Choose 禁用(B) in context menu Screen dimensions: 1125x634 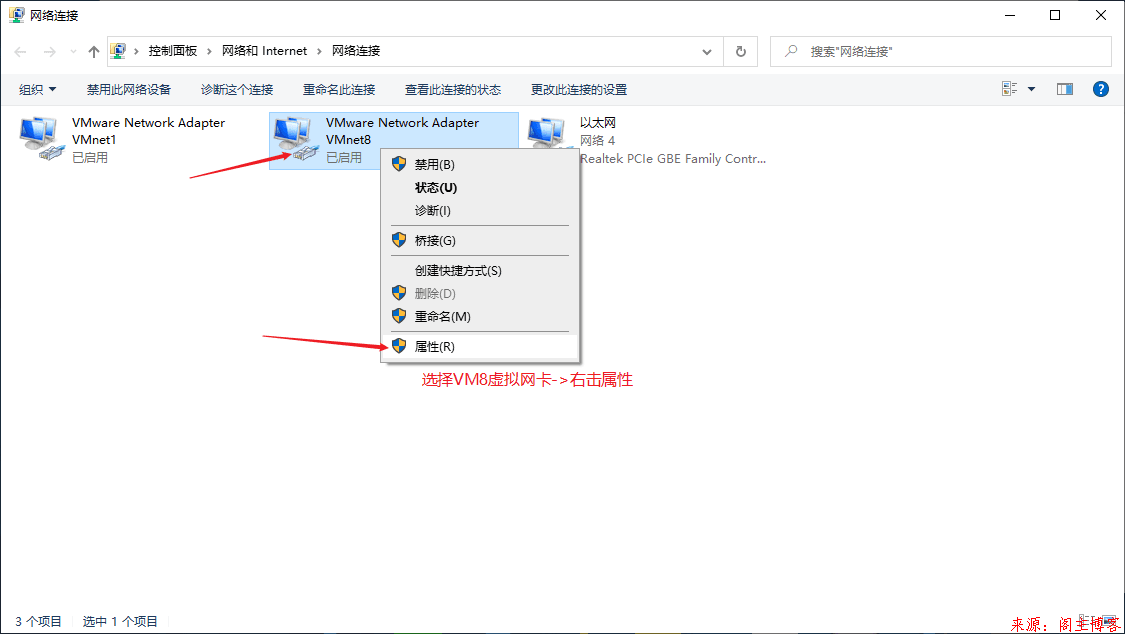click(x=480, y=164)
